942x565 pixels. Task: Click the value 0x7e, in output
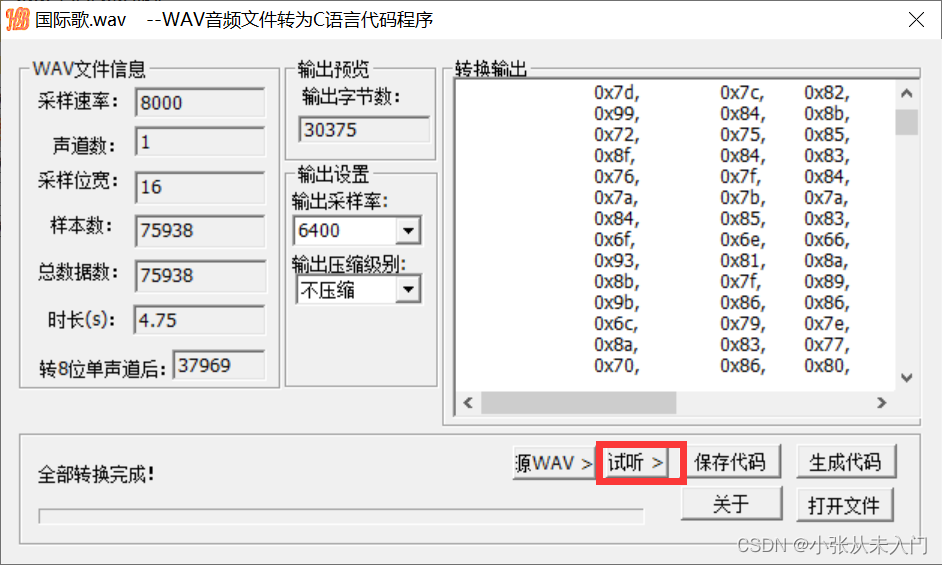pyautogui.click(x=827, y=324)
